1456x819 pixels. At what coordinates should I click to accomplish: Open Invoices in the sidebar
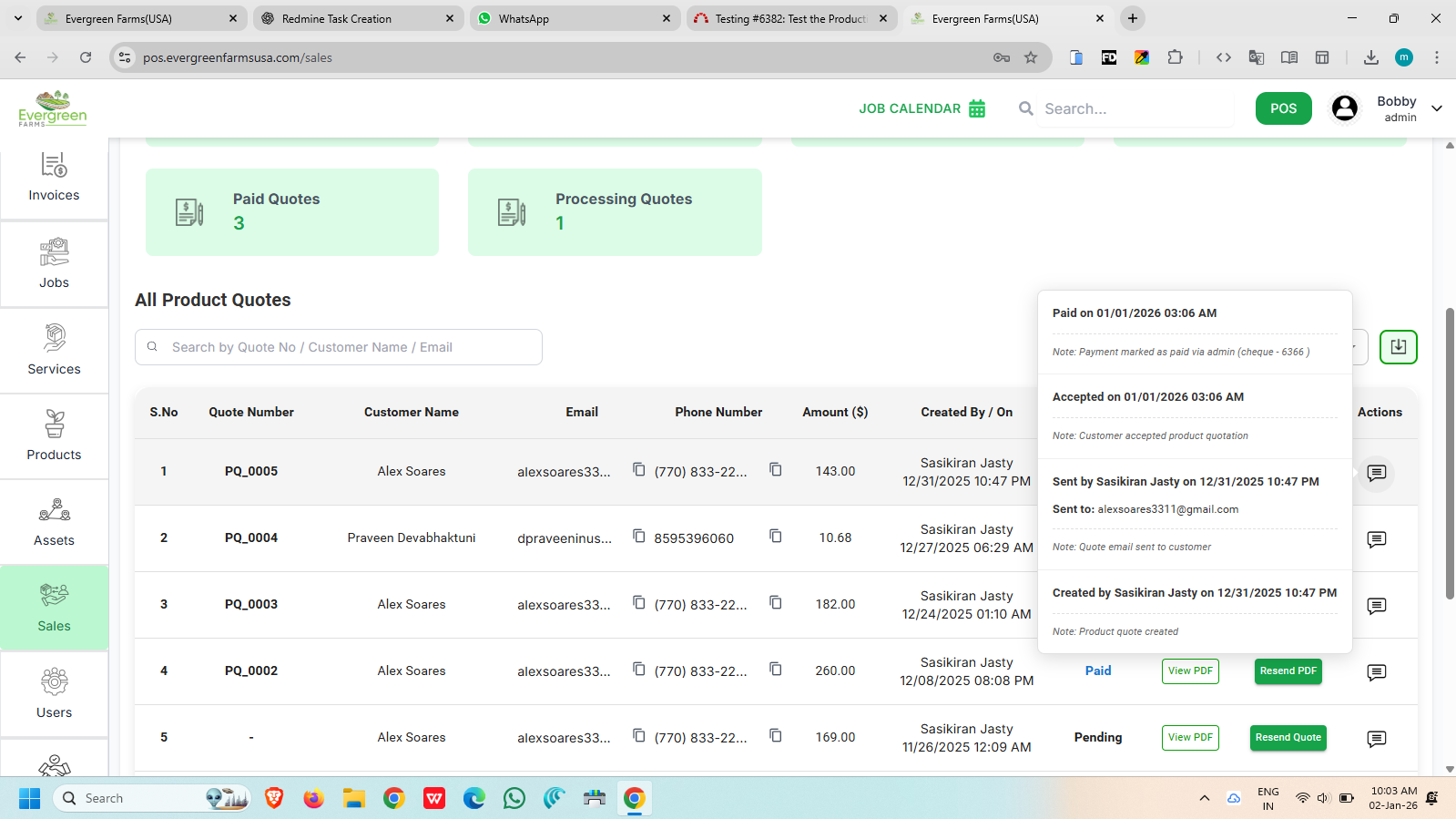point(54,178)
